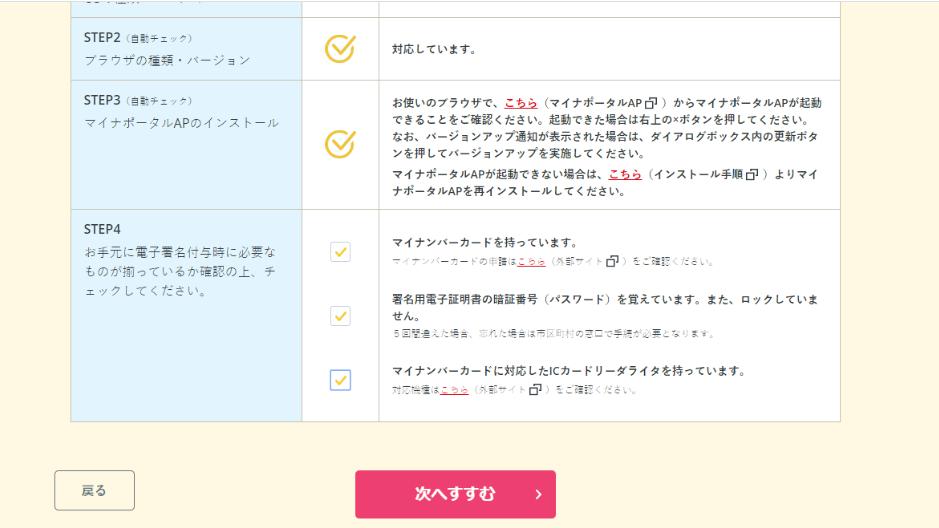Click the STEP3 install check mark icon
This screenshot has height=528, width=939.
click(x=340, y=146)
